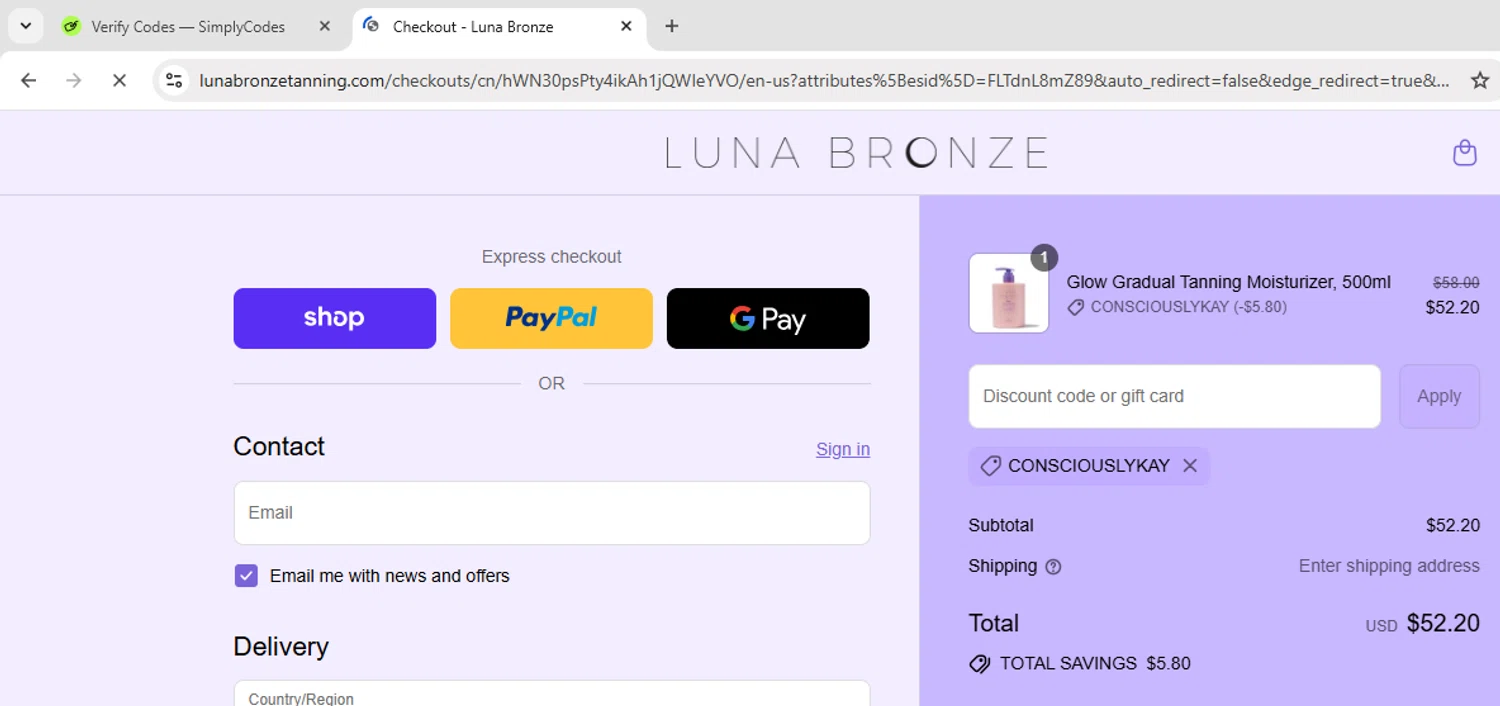Choose Google Pay express checkout
Image resolution: width=1500 pixels, height=706 pixels.
(768, 318)
